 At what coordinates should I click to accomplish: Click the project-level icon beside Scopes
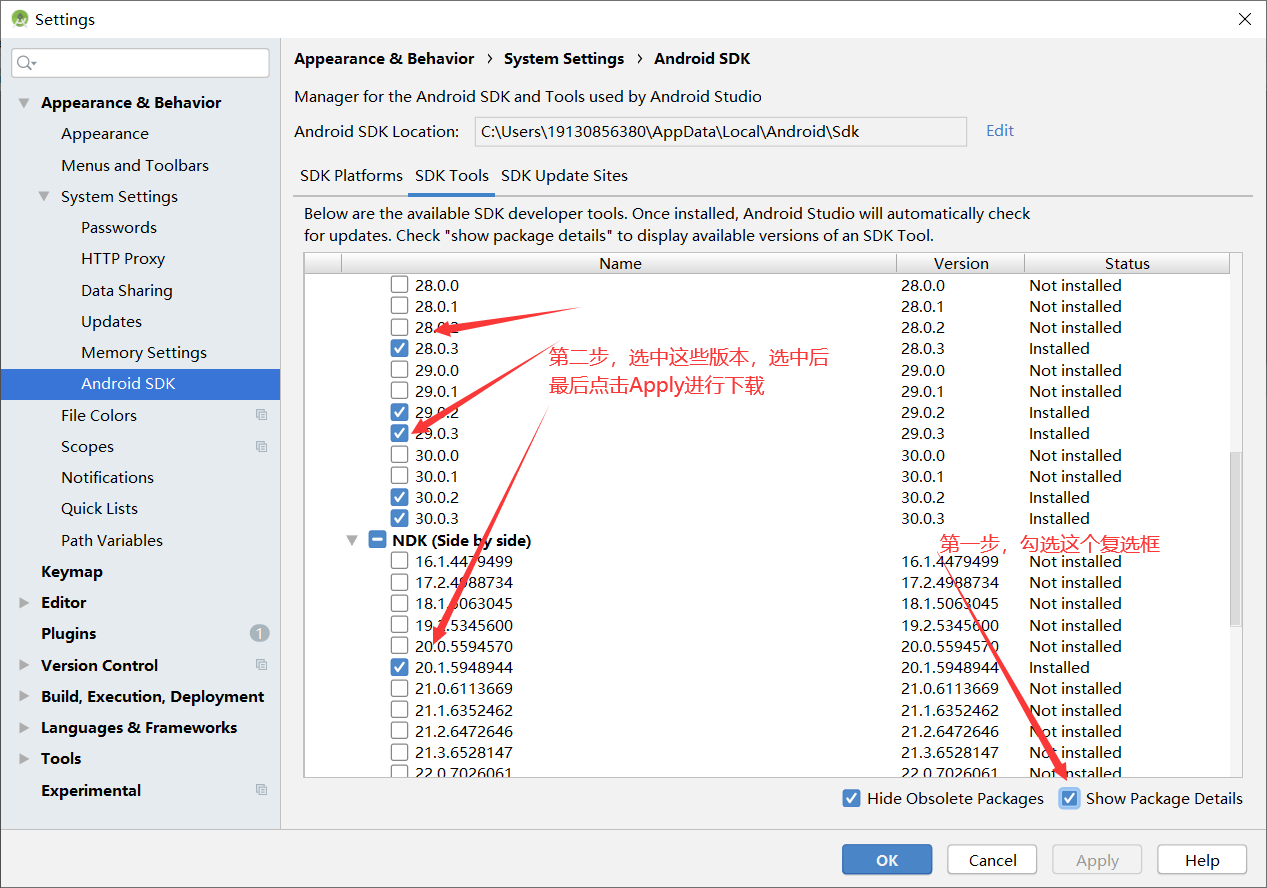click(x=261, y=446)
